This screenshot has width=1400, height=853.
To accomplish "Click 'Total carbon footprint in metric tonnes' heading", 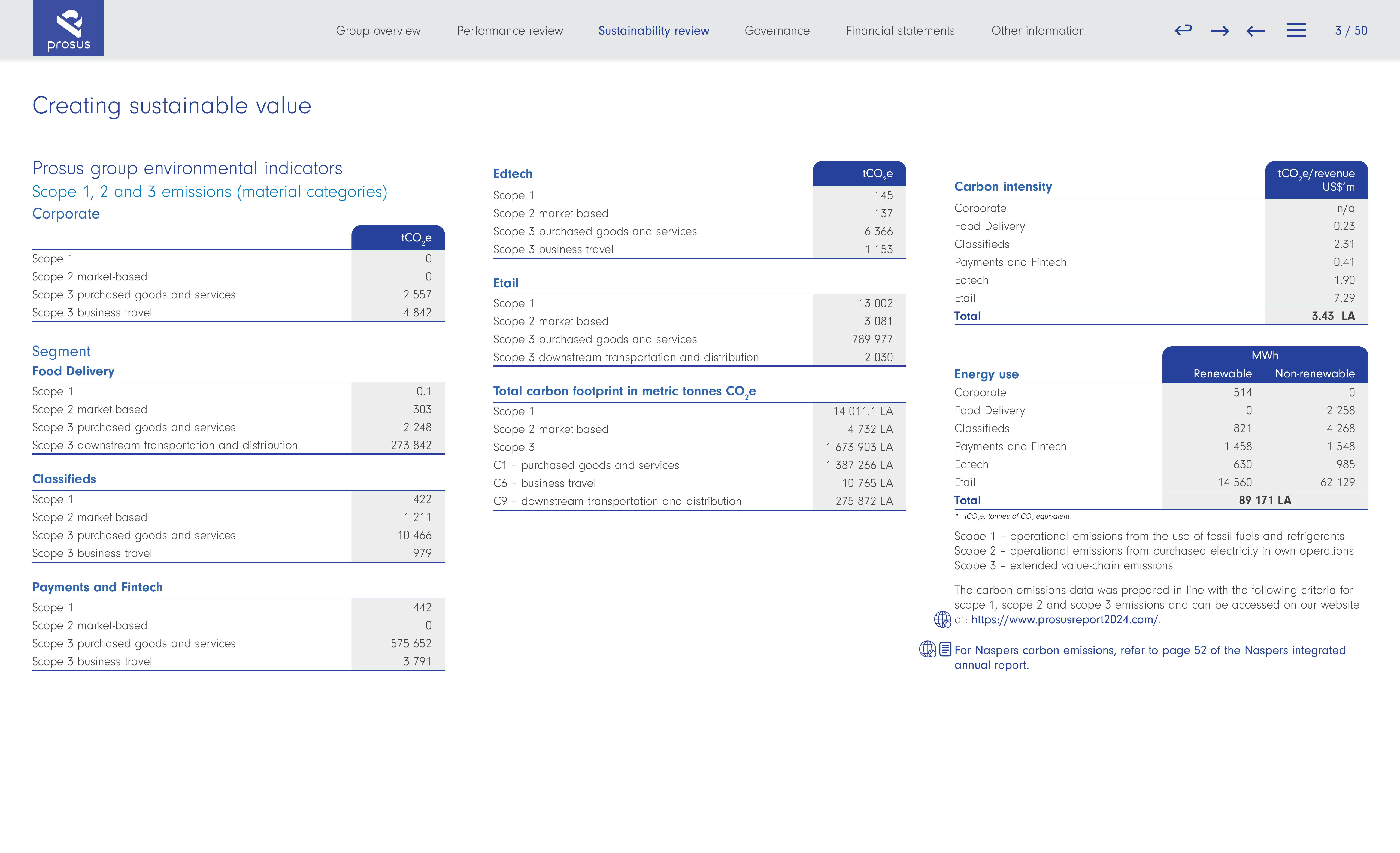I will (625, 392).
